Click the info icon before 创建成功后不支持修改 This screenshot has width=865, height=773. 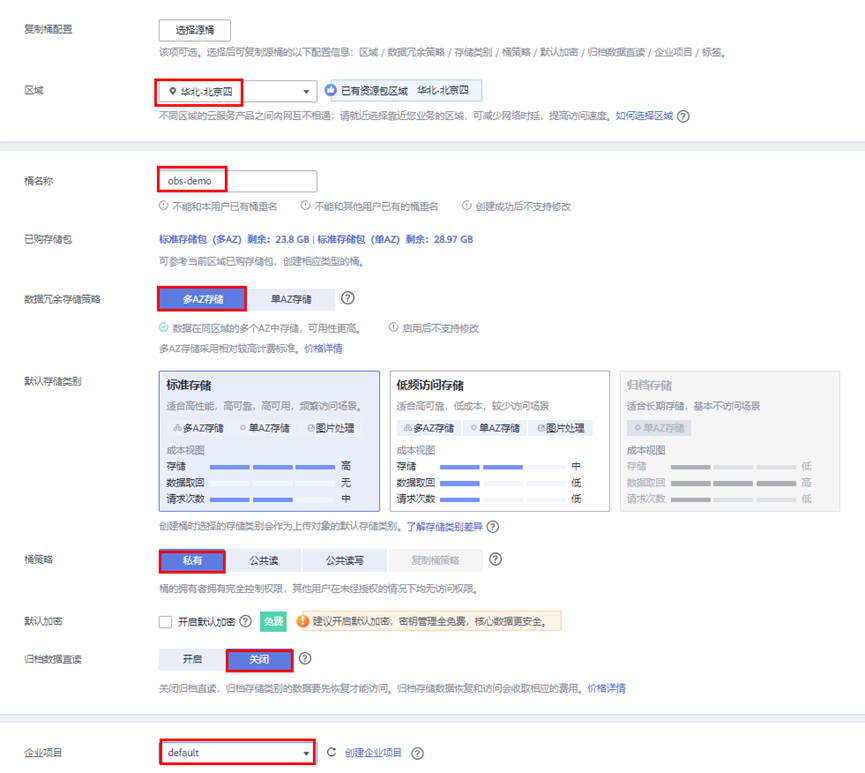[467, 206]
